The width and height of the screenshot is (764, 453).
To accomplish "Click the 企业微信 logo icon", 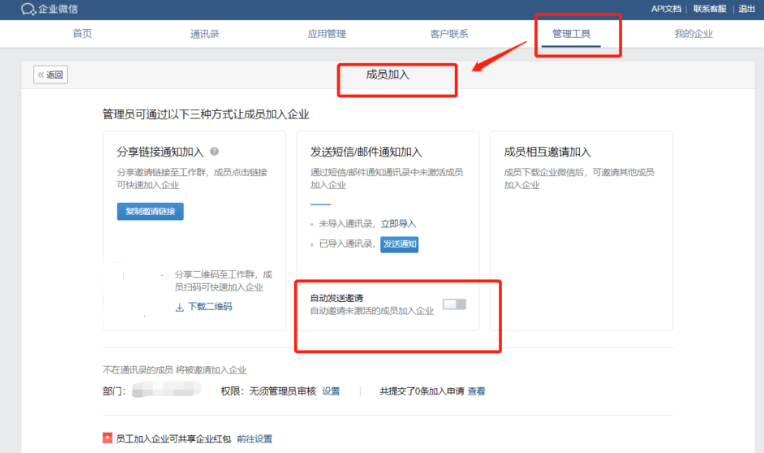I will point(11,9).
